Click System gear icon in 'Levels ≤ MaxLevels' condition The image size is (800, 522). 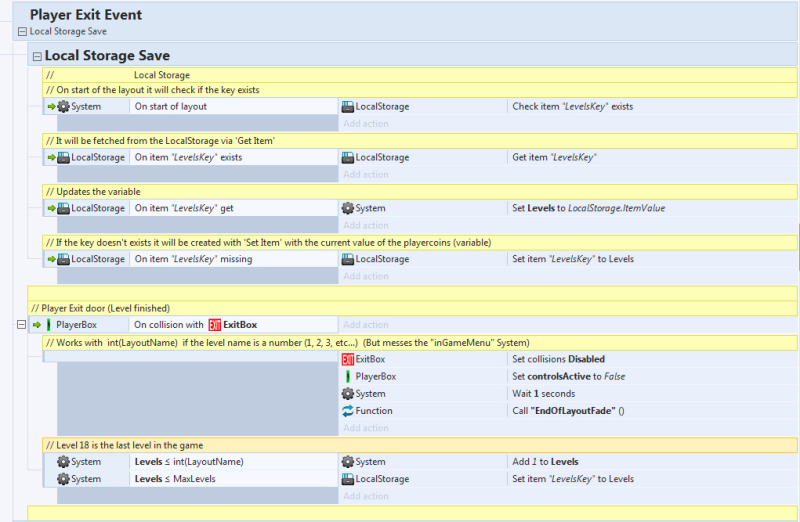(63, 479)
